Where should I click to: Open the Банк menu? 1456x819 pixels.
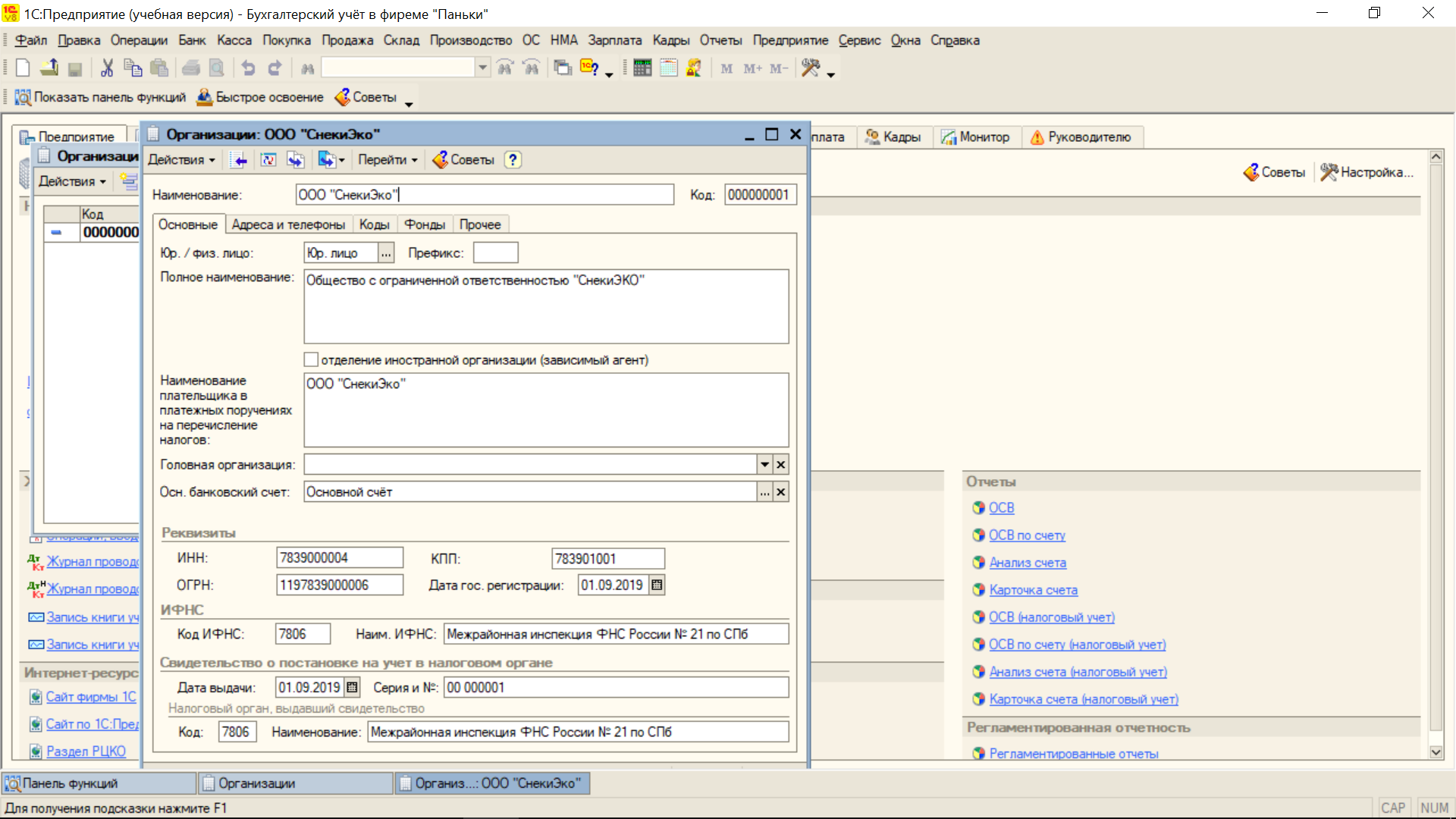pos(192,40)
